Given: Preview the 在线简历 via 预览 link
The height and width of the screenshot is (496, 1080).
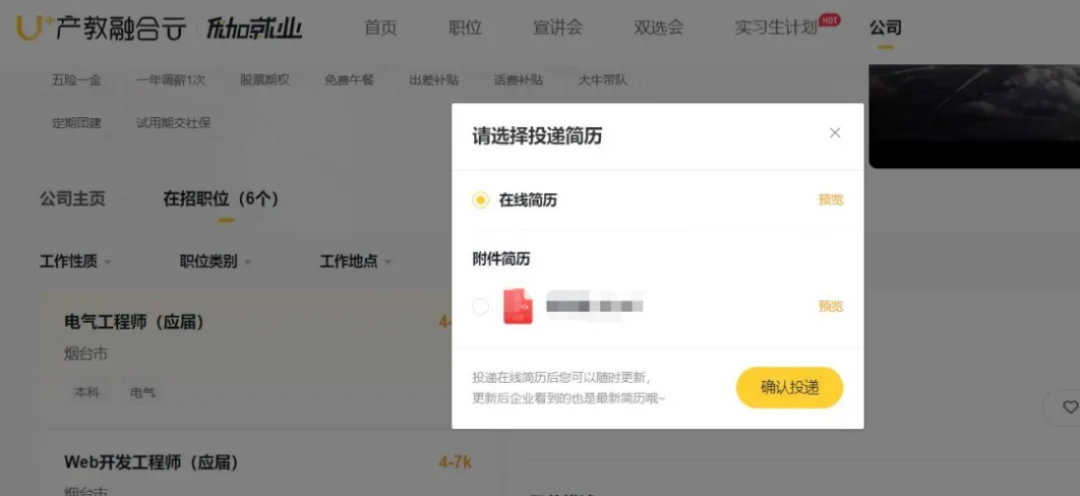Looking at the screenshot, I should 830,200.
